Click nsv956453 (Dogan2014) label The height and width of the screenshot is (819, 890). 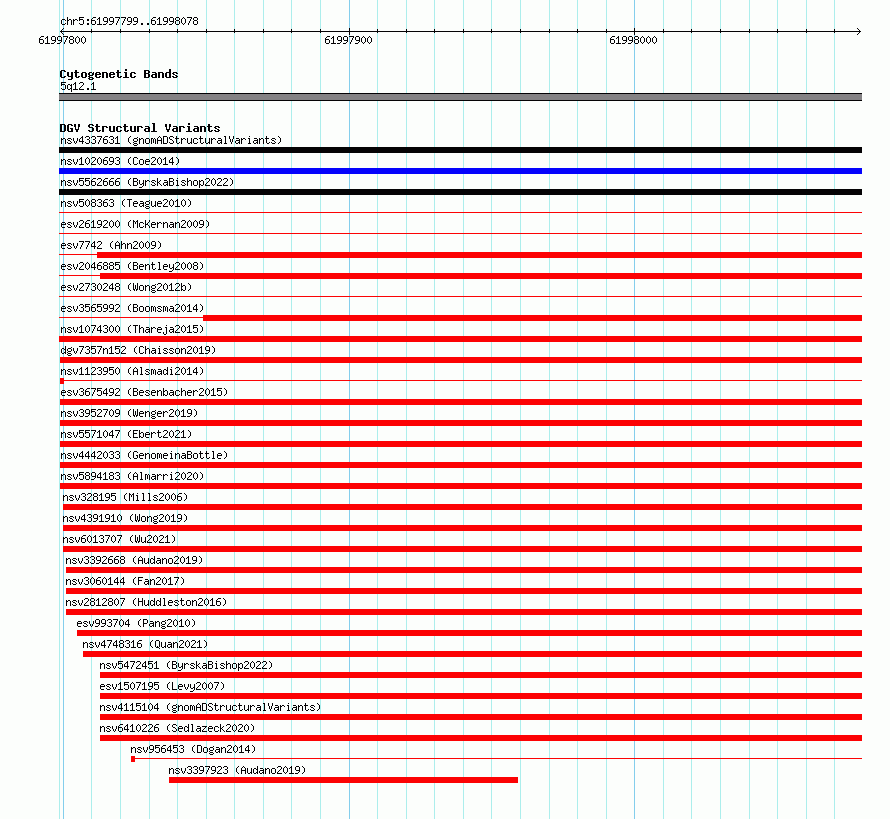193,749
